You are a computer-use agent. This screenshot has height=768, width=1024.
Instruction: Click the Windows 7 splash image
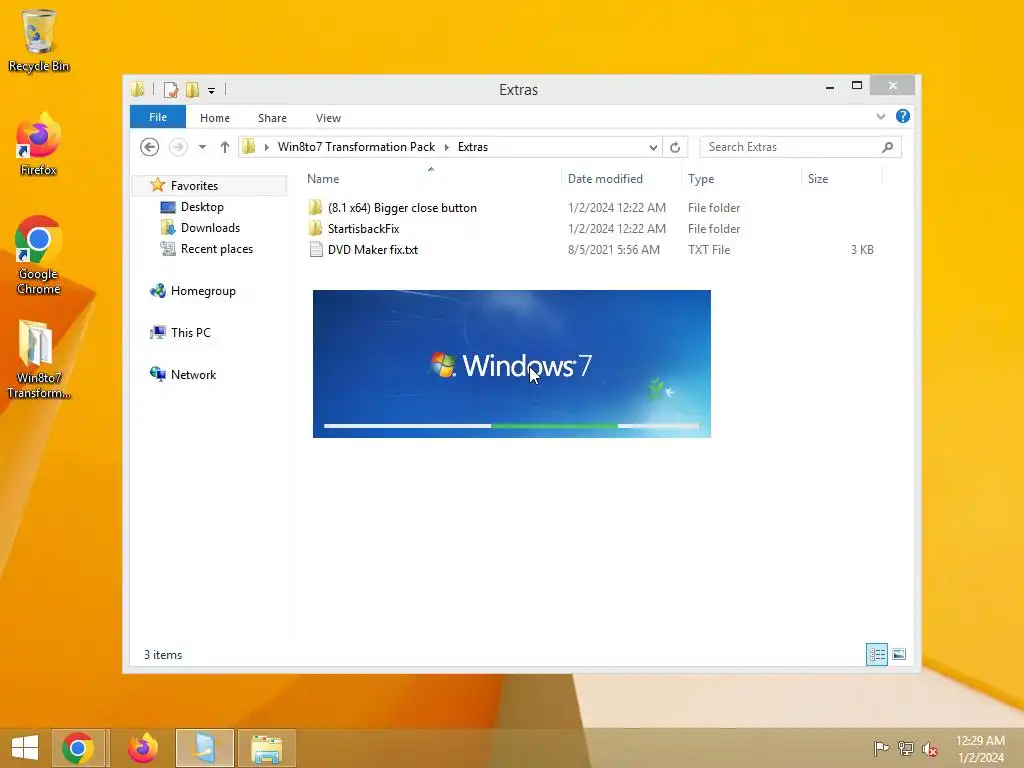tap(511, 364)
